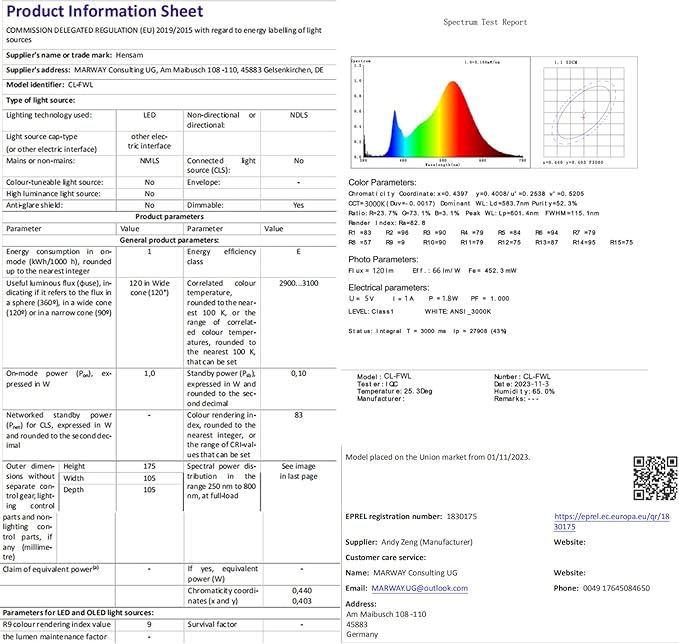The image size is (679, 644).
Task: Click the MARWAY.UG@outlook.com email link
Action: pos(419,588)
